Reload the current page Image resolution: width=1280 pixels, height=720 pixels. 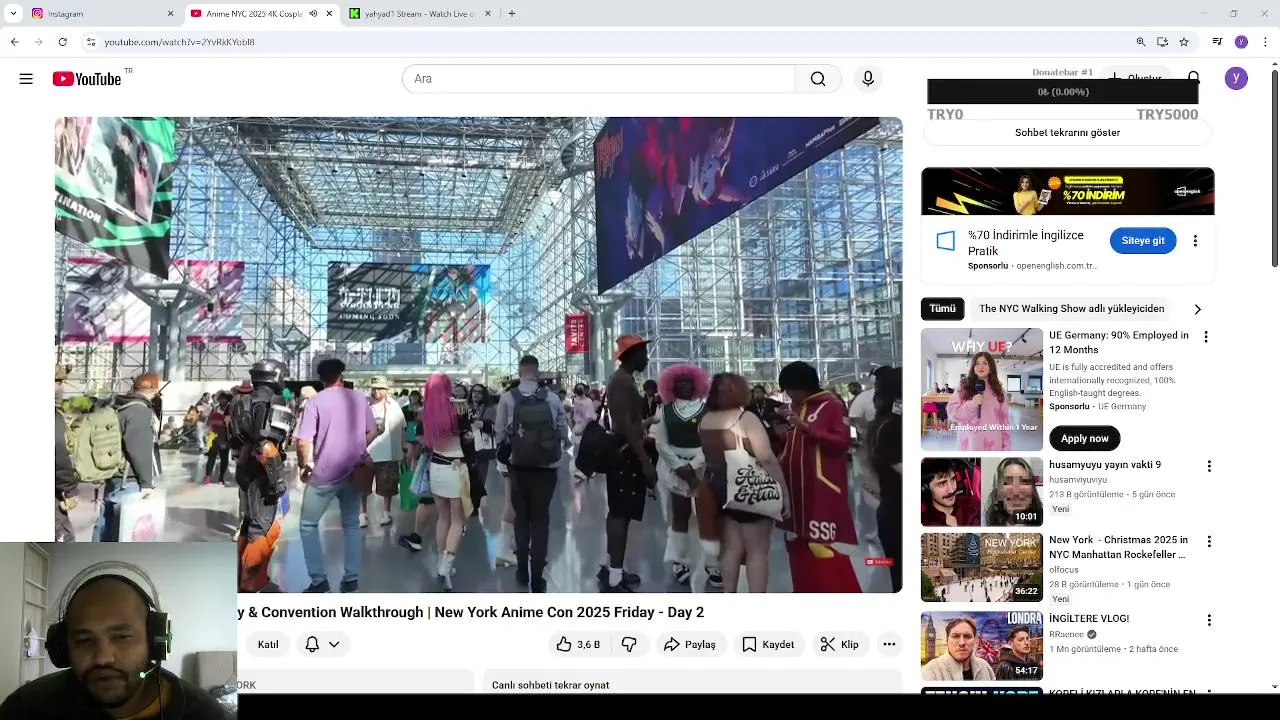click(x=62, y=42)
